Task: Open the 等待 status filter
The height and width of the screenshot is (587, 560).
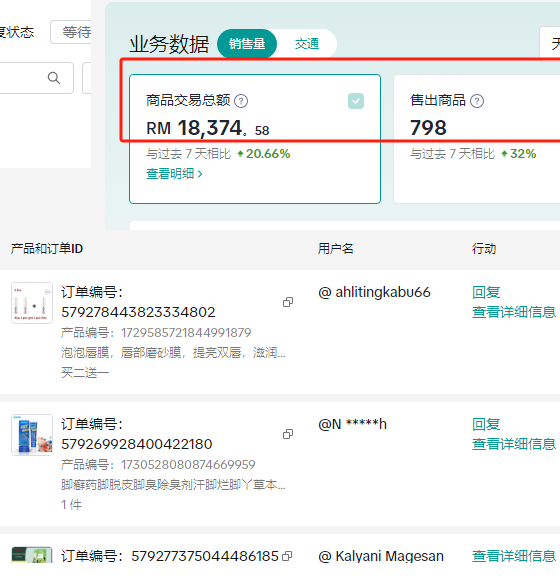Action: point(71,32)
